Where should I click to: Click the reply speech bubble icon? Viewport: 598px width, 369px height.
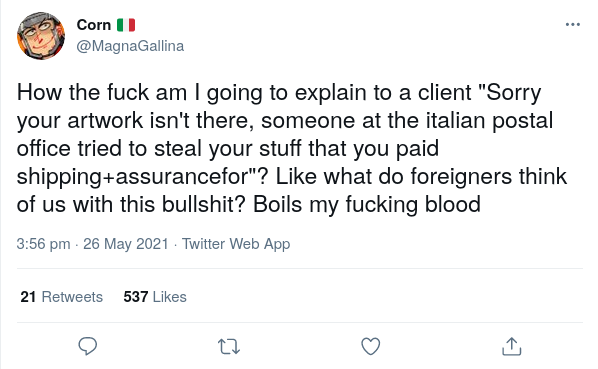click(88, 346)
